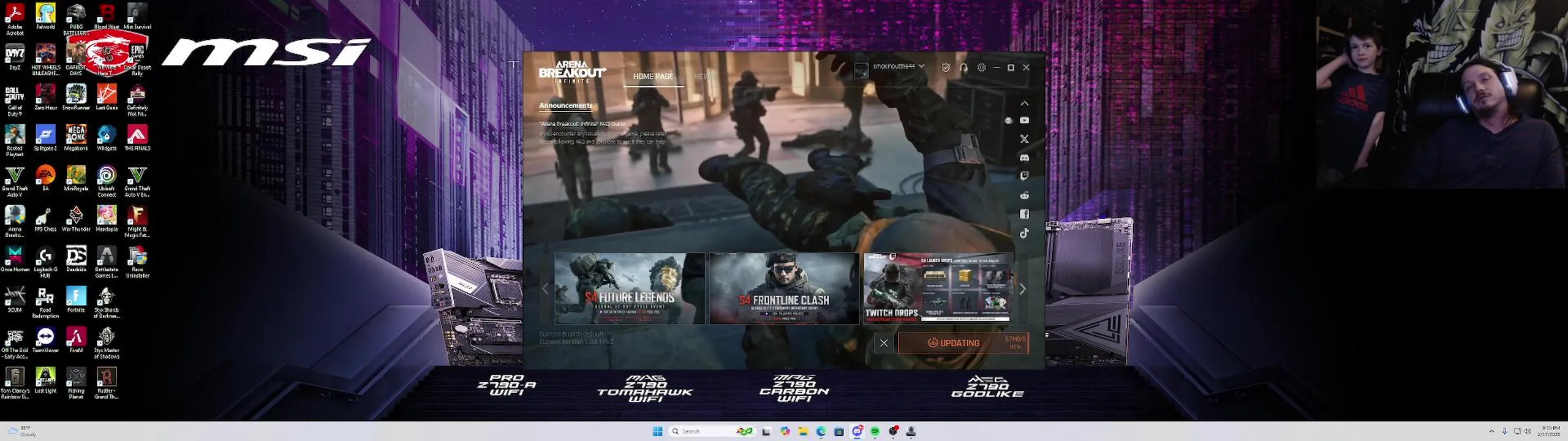Select Lost Light desktop icon

click(x=45, y=380)
